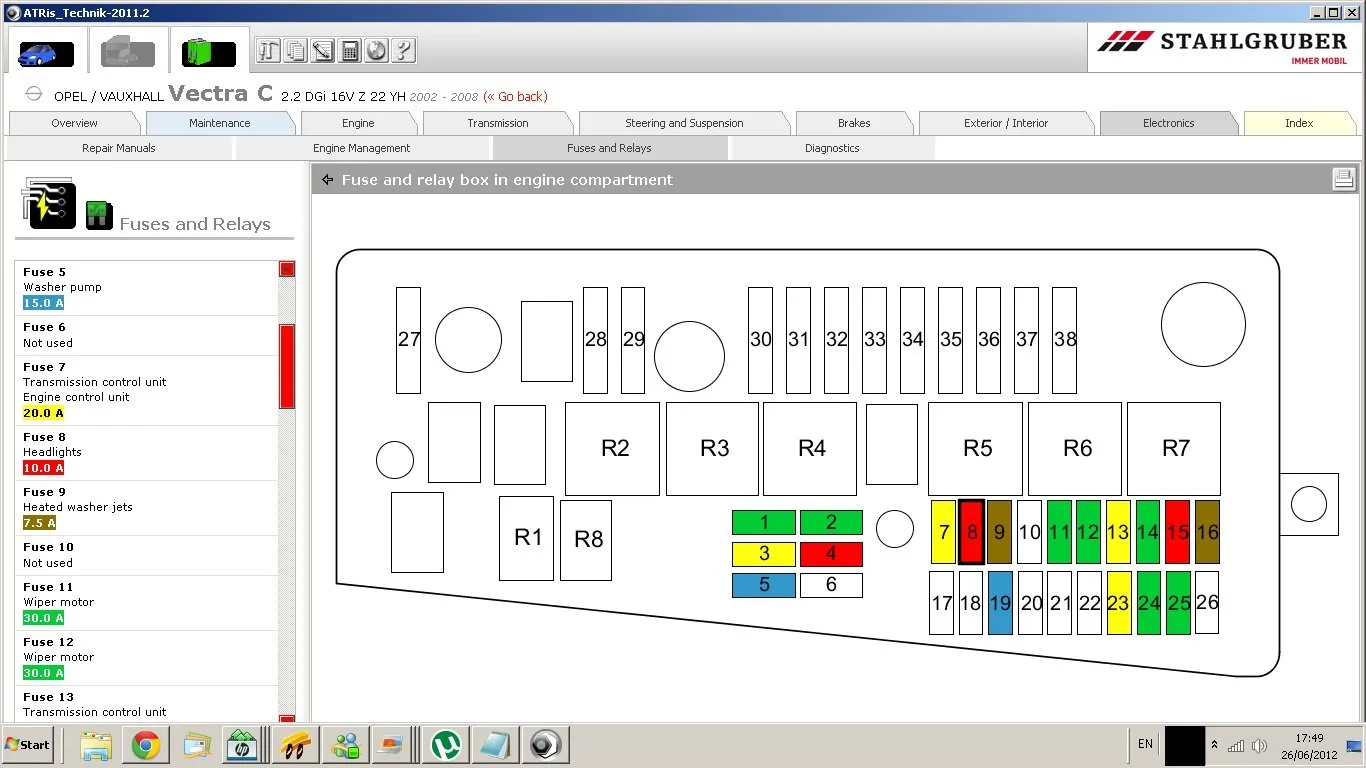Viewport: 1366px width, 768px height.
Task: Open the hammer and wrench tools icon
Action: click(268, 50)
